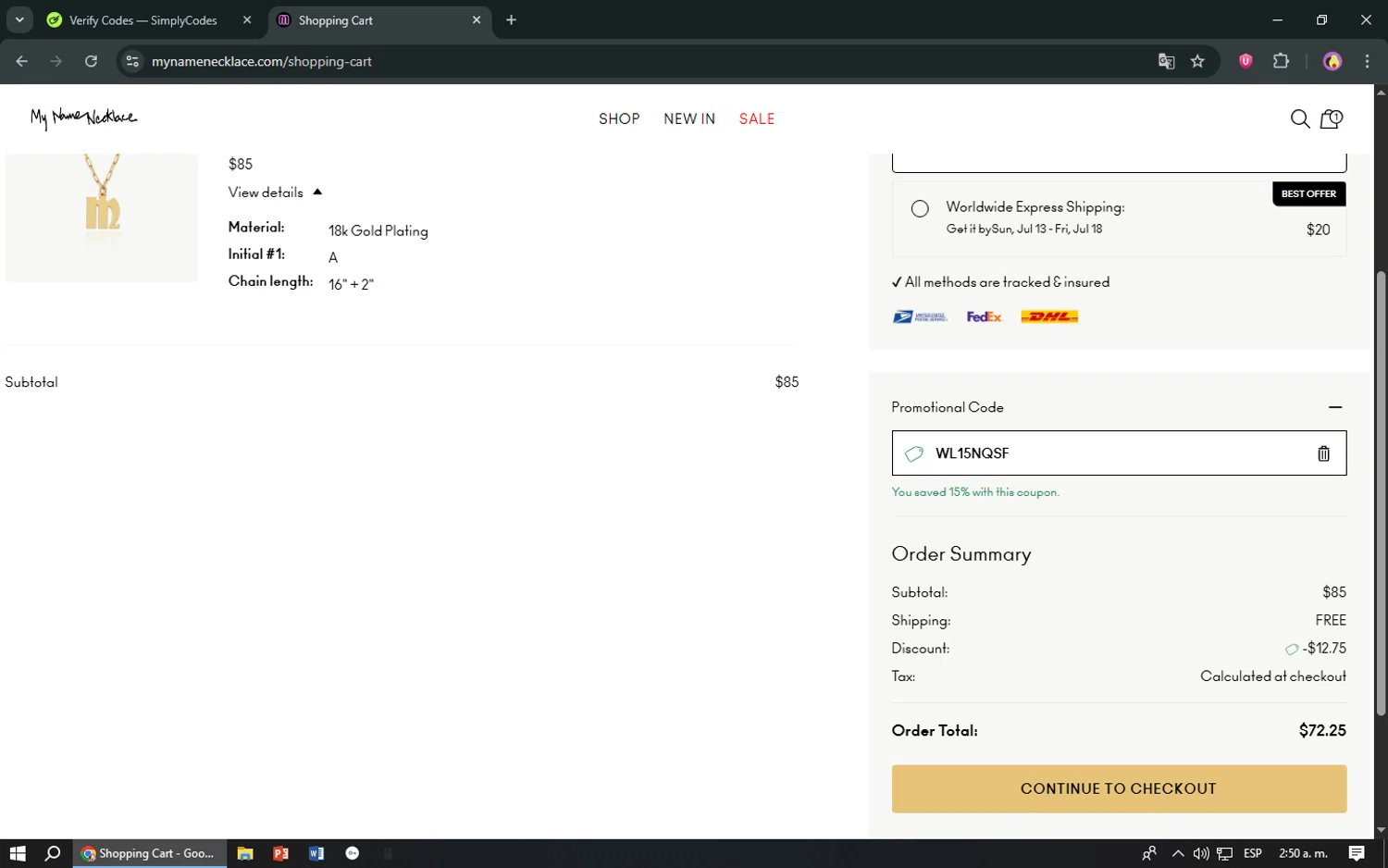Image resolution: width=1388 pixels, height=868 pixels.
Task: Go back to previous page
Action: tap(21, 61)
